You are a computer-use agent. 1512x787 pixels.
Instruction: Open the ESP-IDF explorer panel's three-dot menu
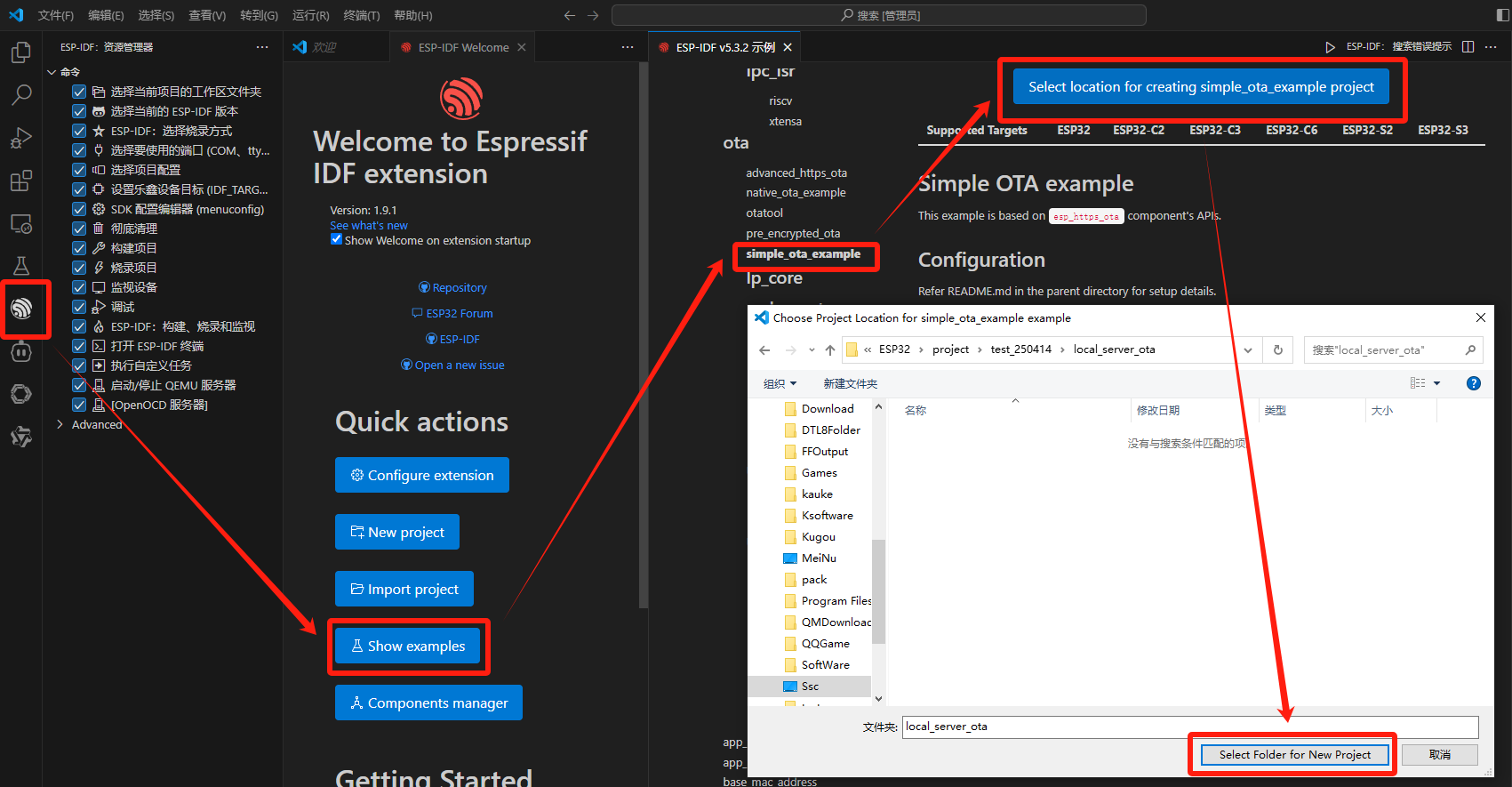tap(261, 47)
